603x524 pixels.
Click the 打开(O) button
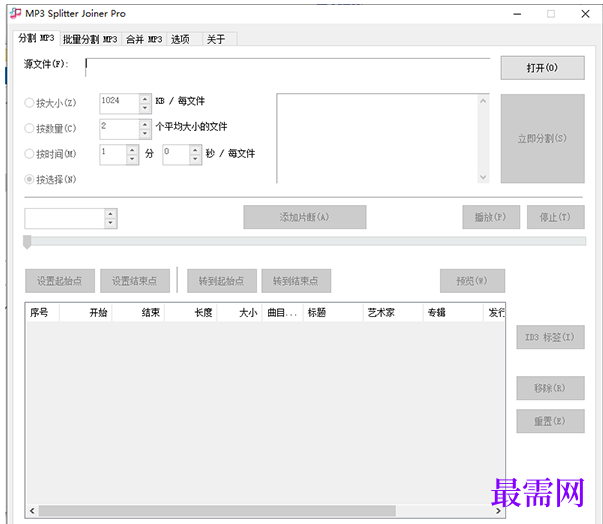[x=542, y=68]
